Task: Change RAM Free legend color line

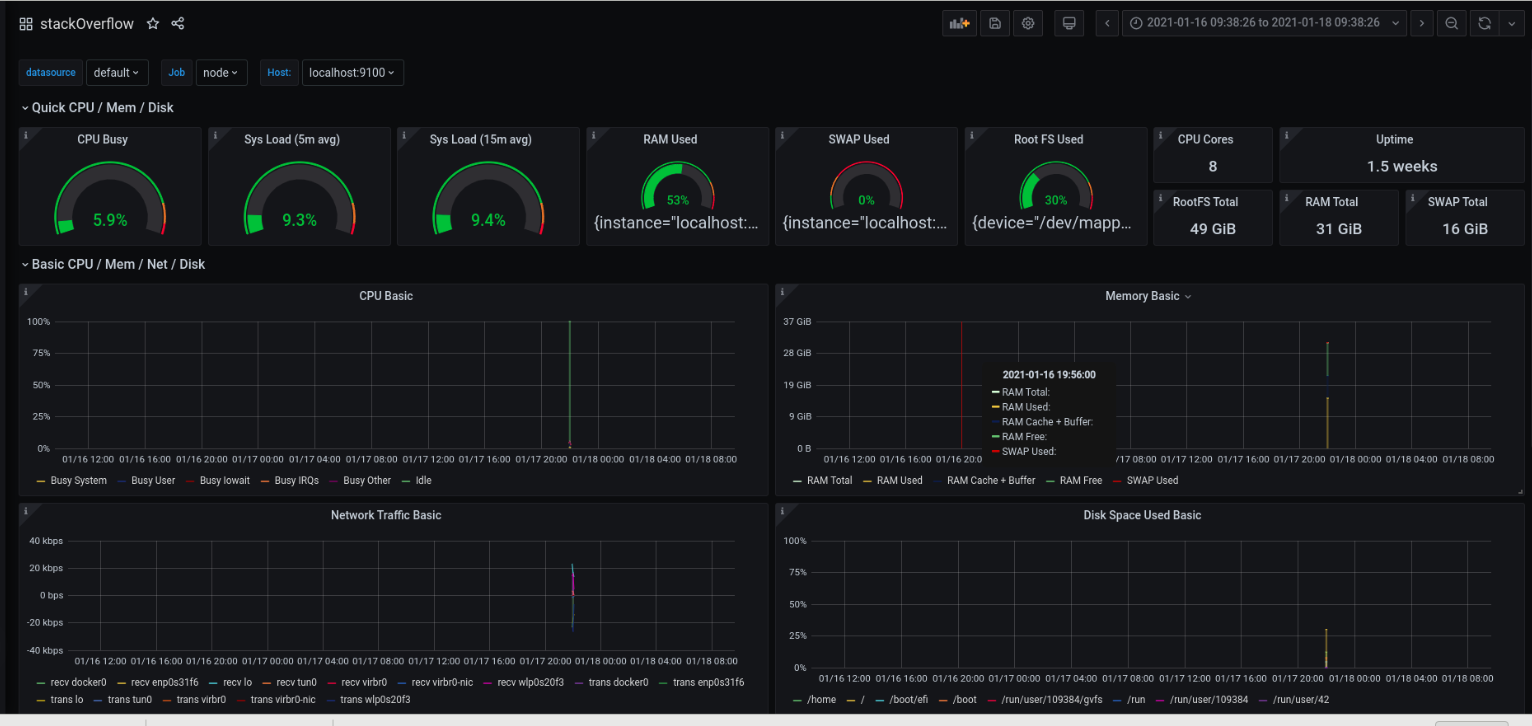Action: click(1051, 481)
